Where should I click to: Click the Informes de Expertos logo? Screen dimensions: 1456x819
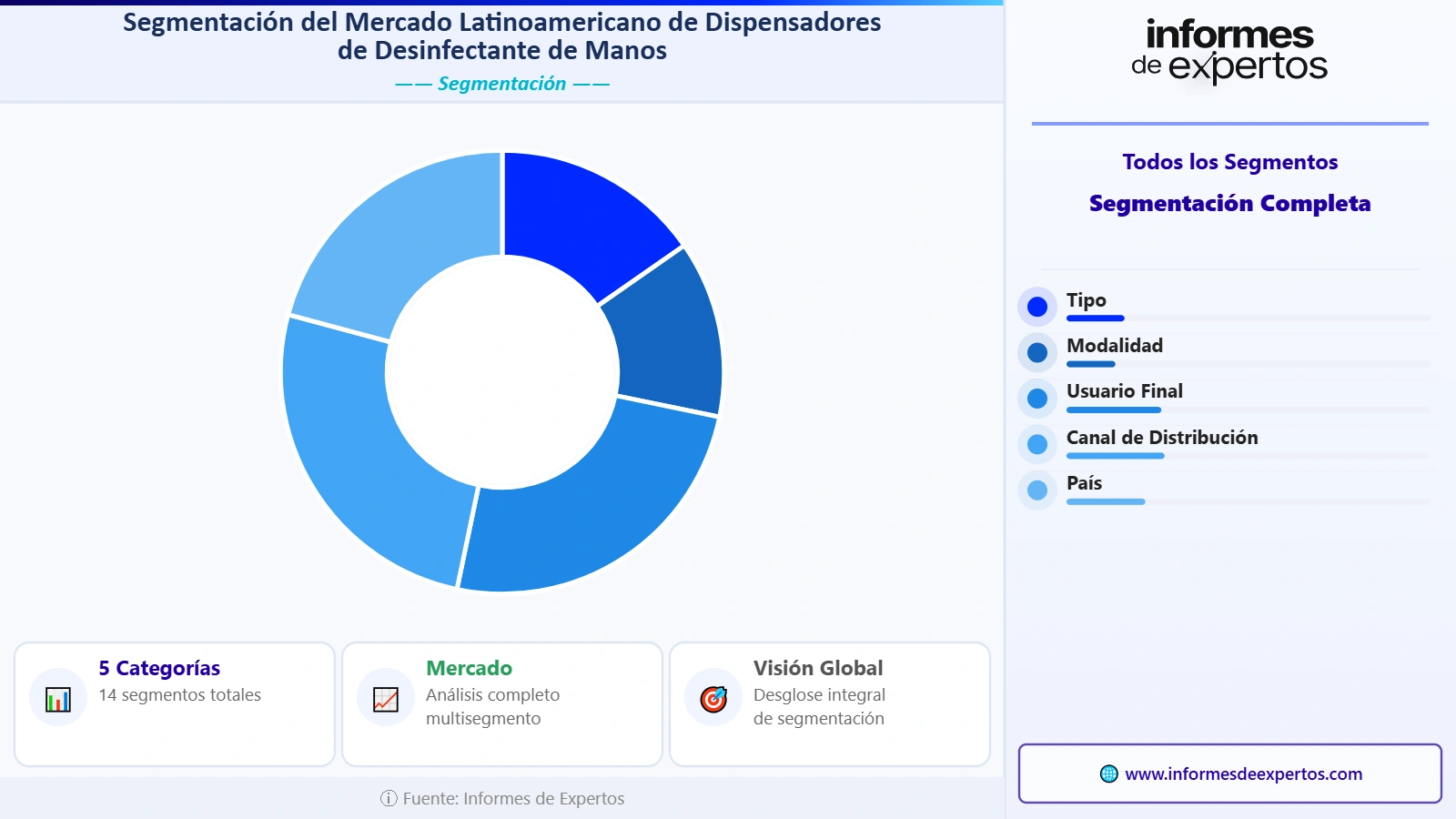[1229, 52]
